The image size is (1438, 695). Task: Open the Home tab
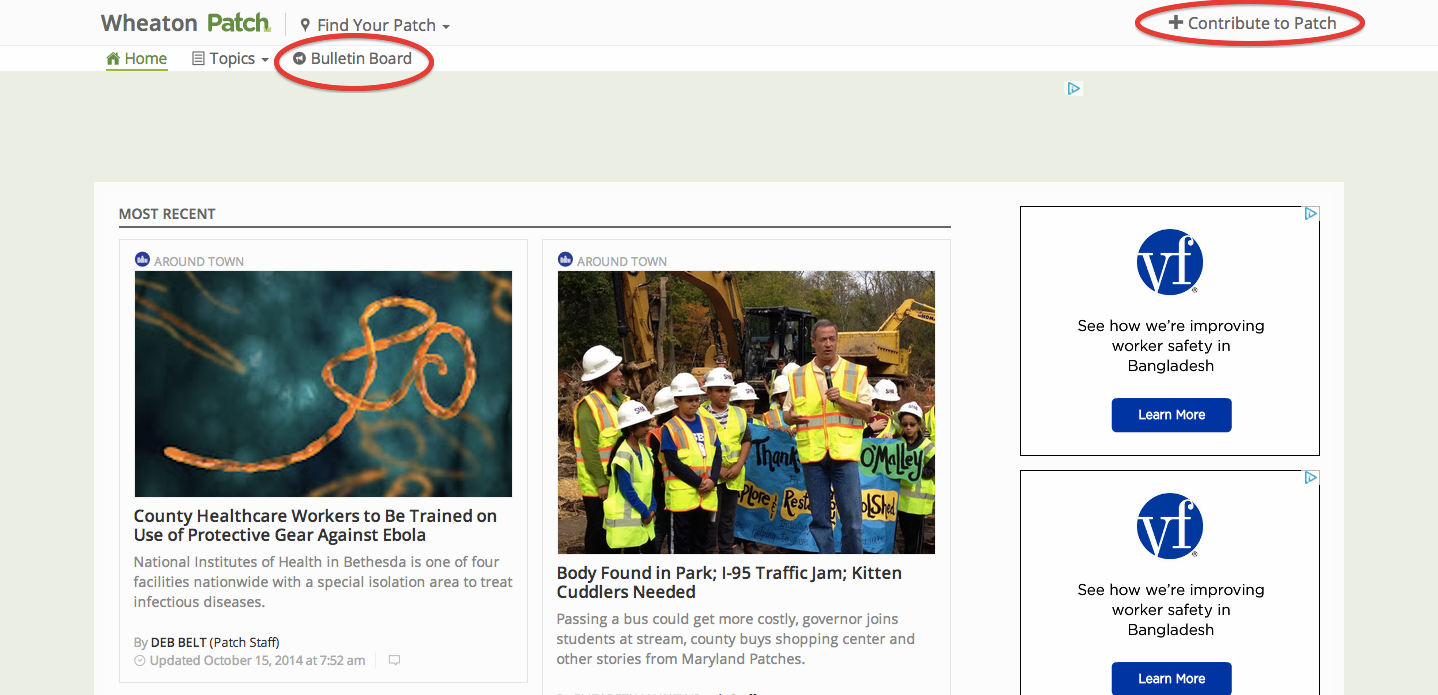[137, 58]
